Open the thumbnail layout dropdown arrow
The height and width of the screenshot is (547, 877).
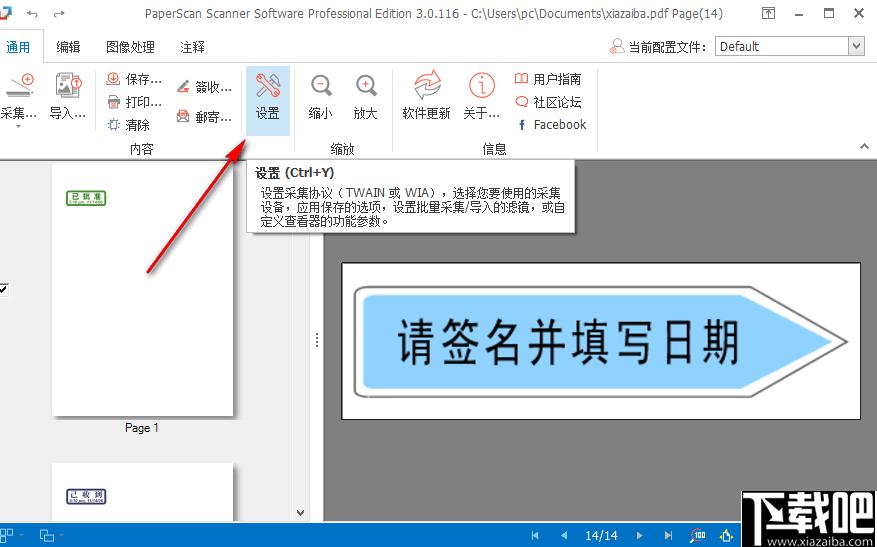tap(21, 535)
